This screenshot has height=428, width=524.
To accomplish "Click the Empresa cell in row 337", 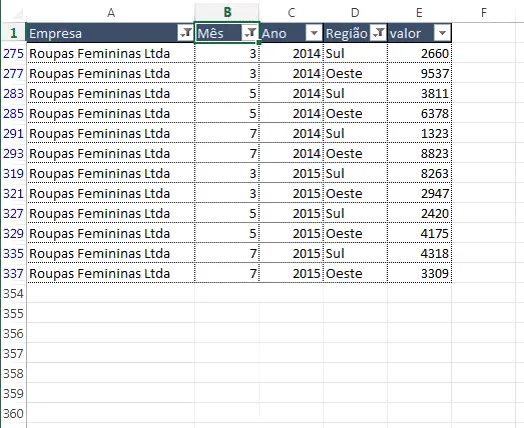I will click(x=111, y=274).
